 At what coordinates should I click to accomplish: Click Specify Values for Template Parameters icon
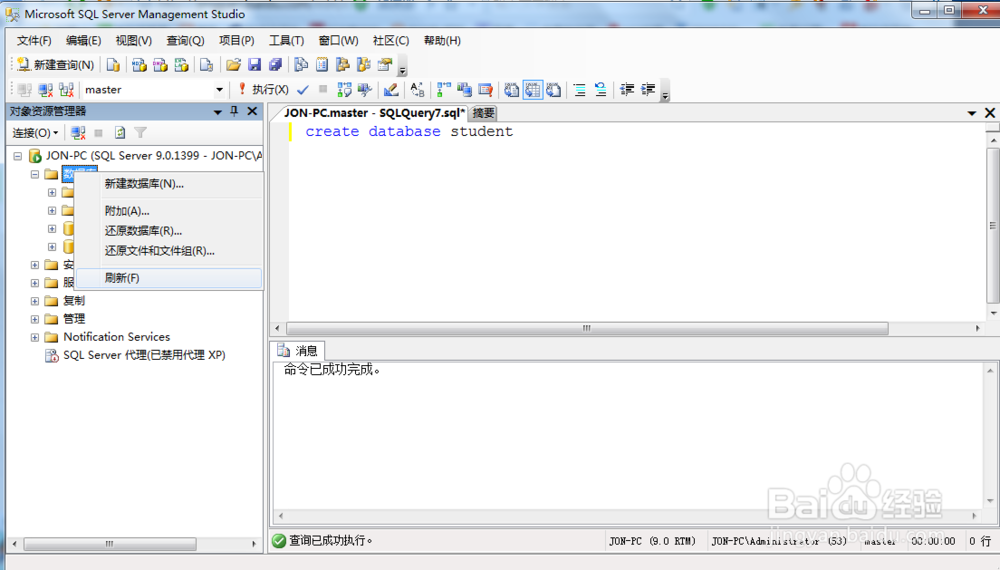[417, 90]
